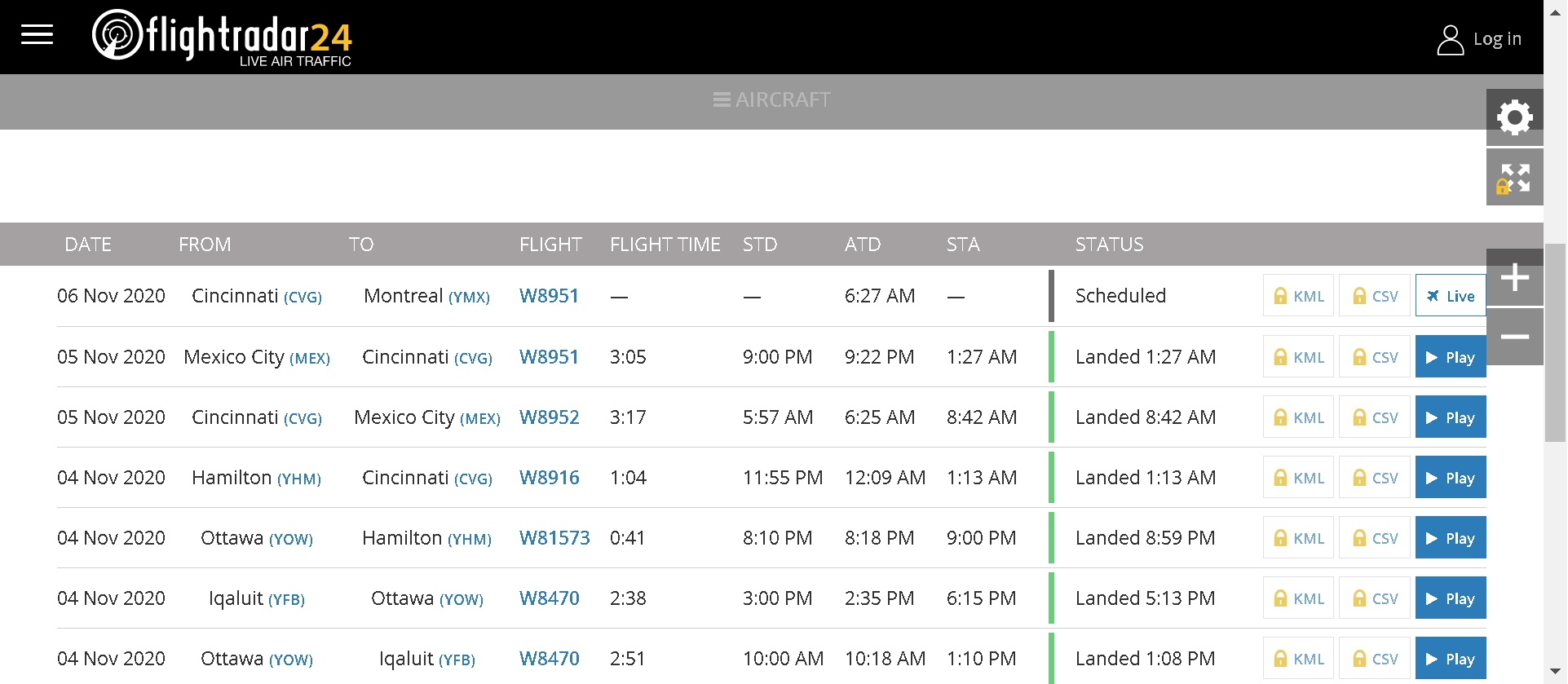
Task: Play the W8916 Hamilton to Cincinnati flight
Action: click(1451, 477)
